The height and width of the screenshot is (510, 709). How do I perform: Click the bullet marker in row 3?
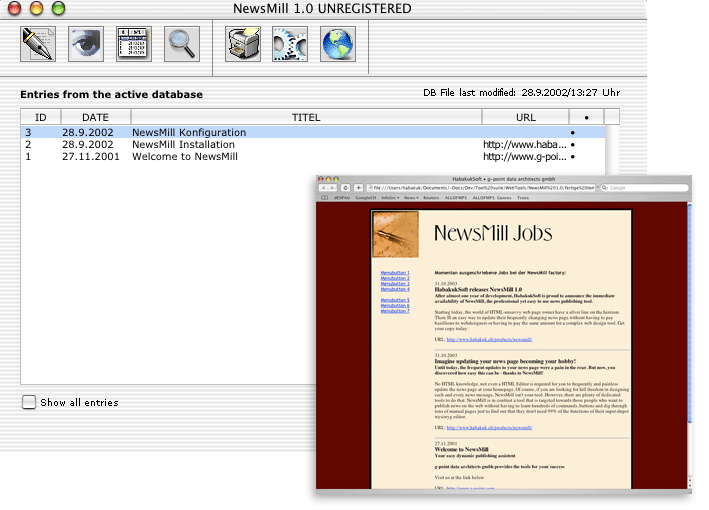point(572,132)
